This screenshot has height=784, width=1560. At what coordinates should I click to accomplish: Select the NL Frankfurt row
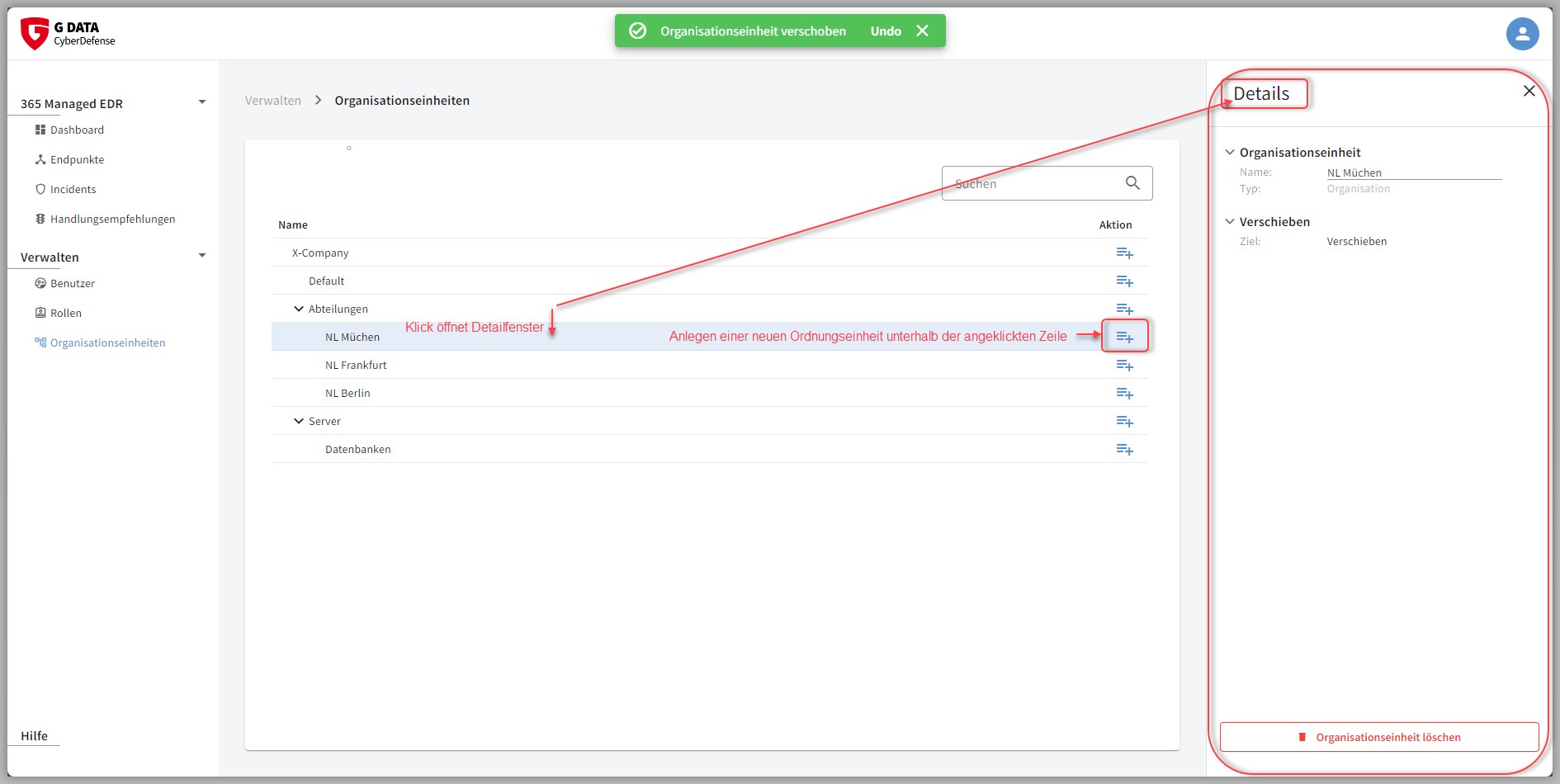tap(710, 365)
